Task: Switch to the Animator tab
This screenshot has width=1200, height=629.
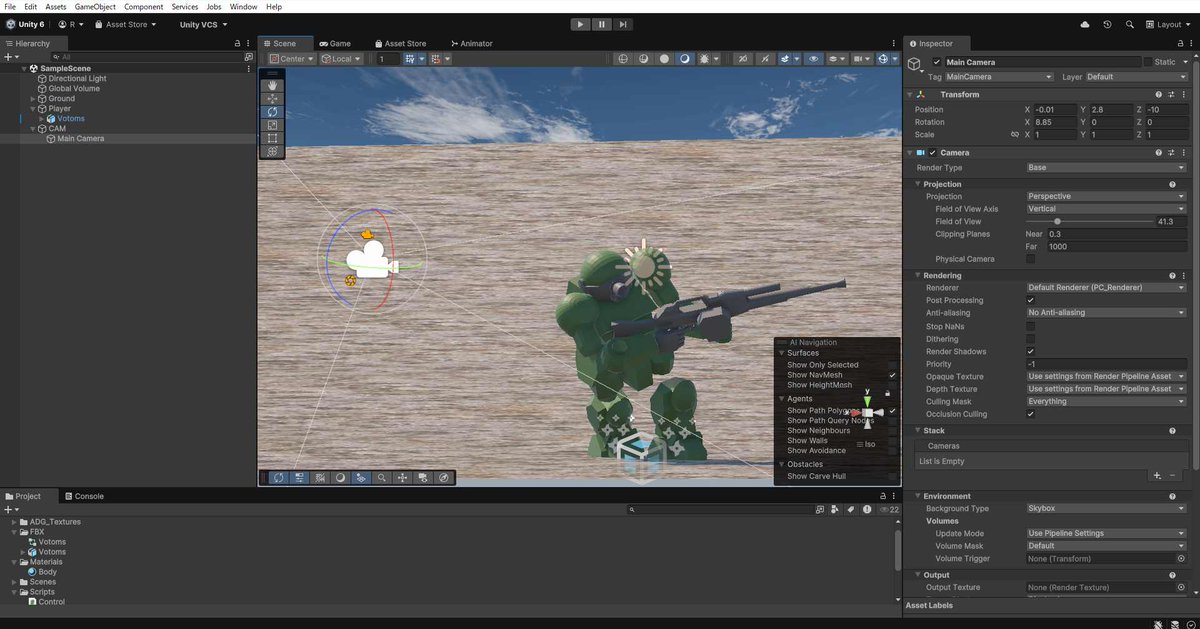Action: (x=471, y=44)
